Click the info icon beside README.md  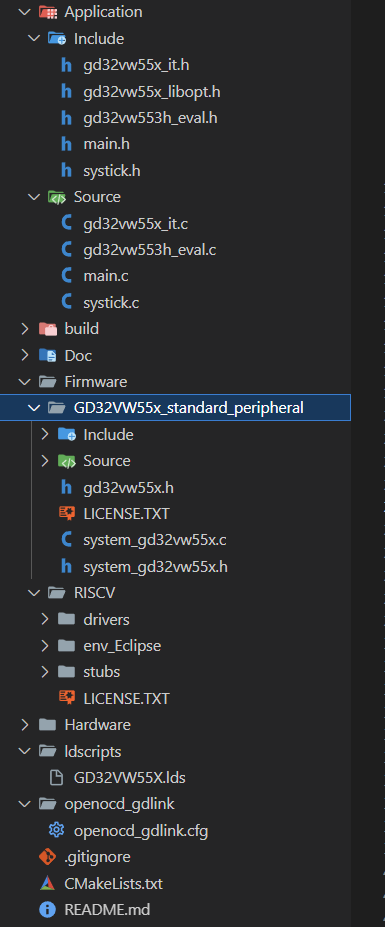(x=47, y=909)
